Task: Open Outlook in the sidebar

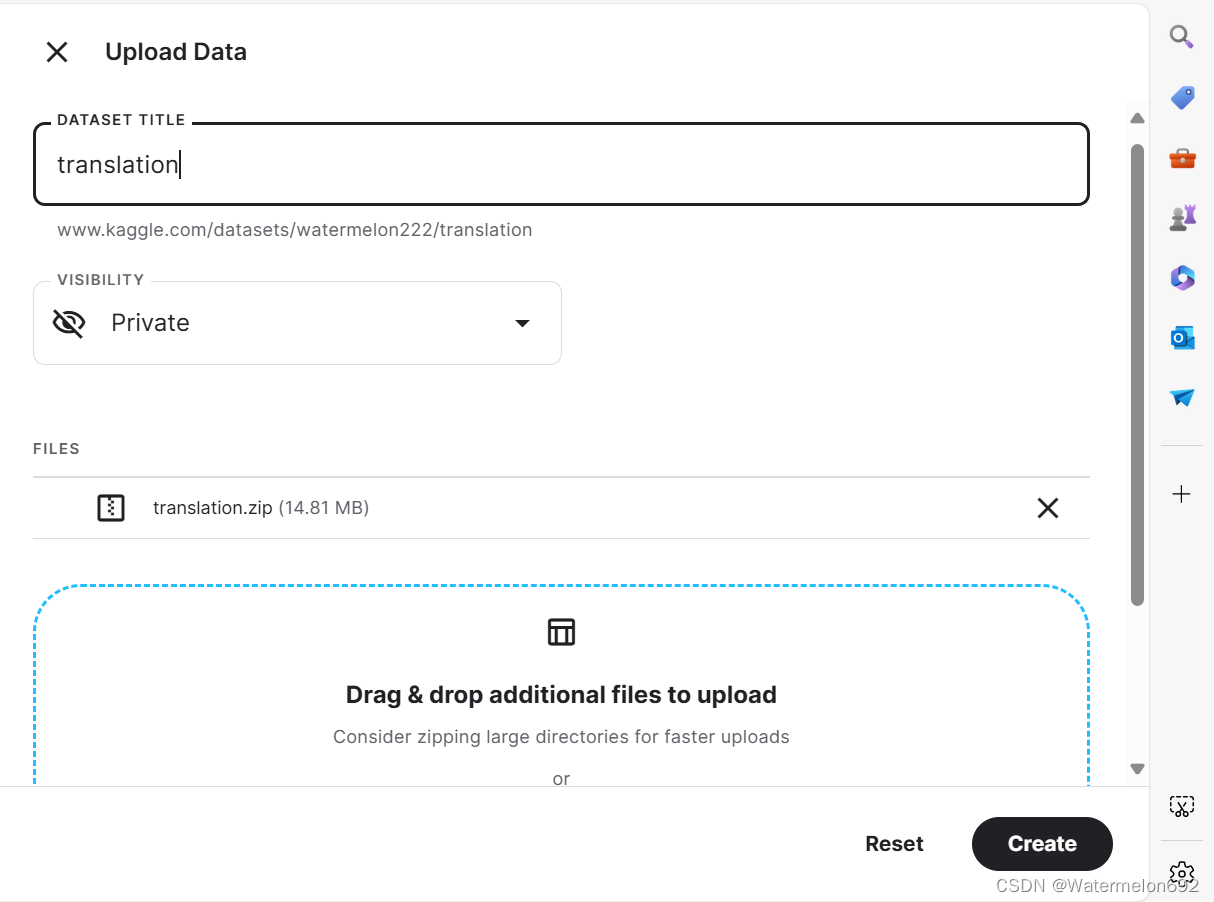Action: 1182,337
